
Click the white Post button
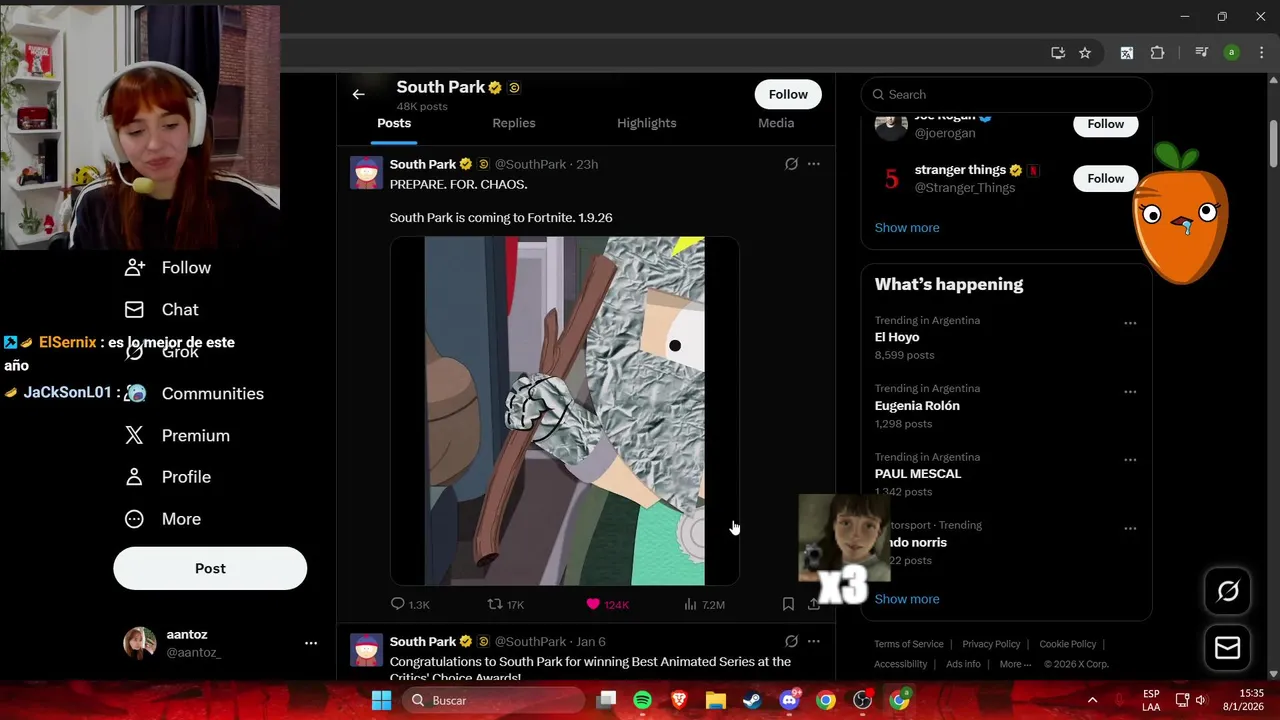pyautogui.click(x=210, y=568)
